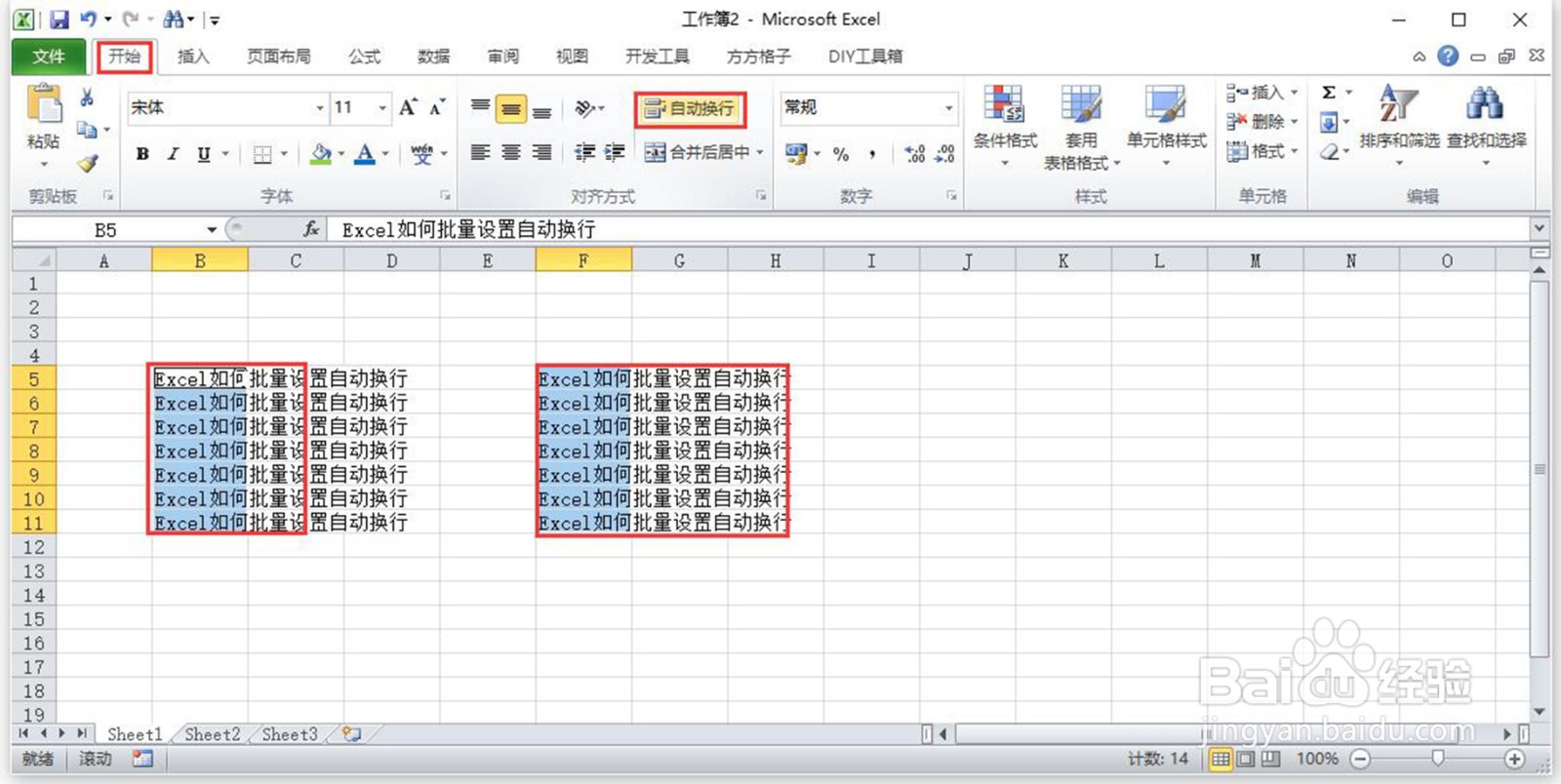
Task: Click the AutoSum sigma icon
Action: 1329,93
